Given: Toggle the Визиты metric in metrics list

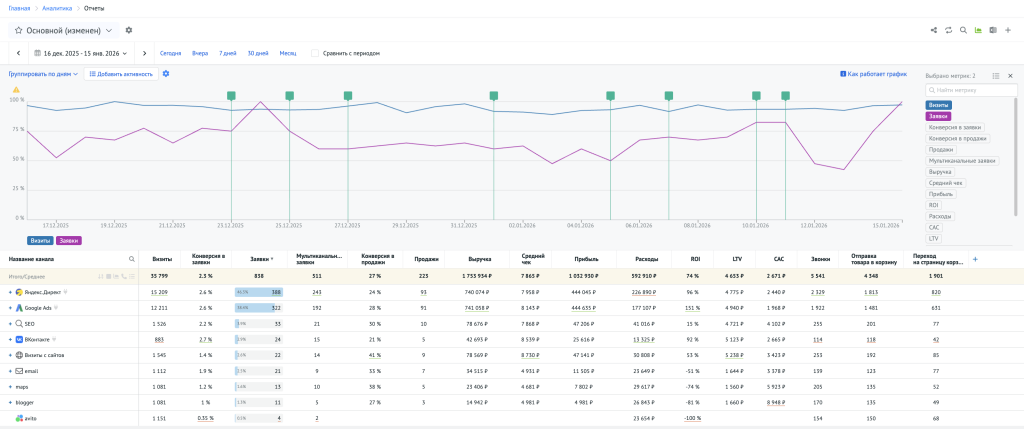Looking at the screenshot, I should pos(939,105).
